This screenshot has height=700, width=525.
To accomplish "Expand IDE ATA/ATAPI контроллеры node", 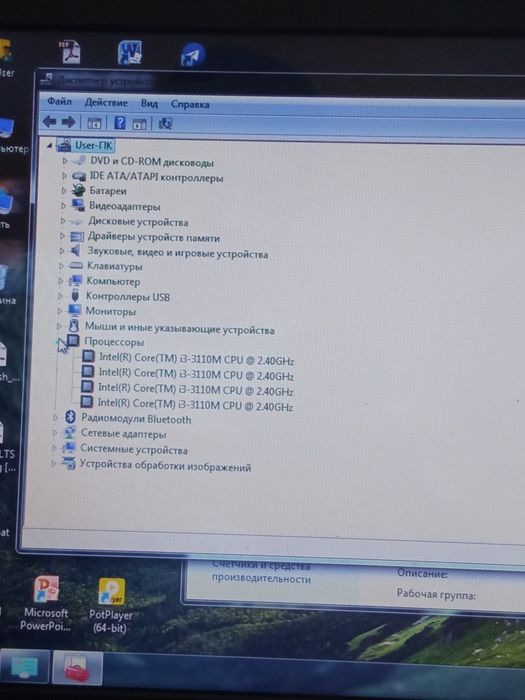I will 64,176.
